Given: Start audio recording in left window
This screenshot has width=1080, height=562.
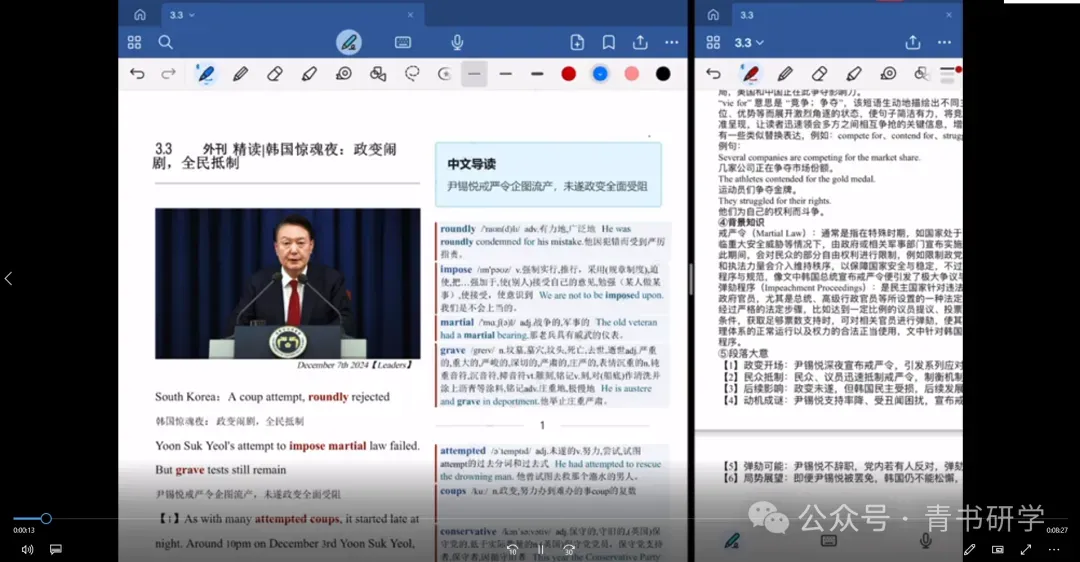Looking at the screenshot, I should tap(457, 43).
